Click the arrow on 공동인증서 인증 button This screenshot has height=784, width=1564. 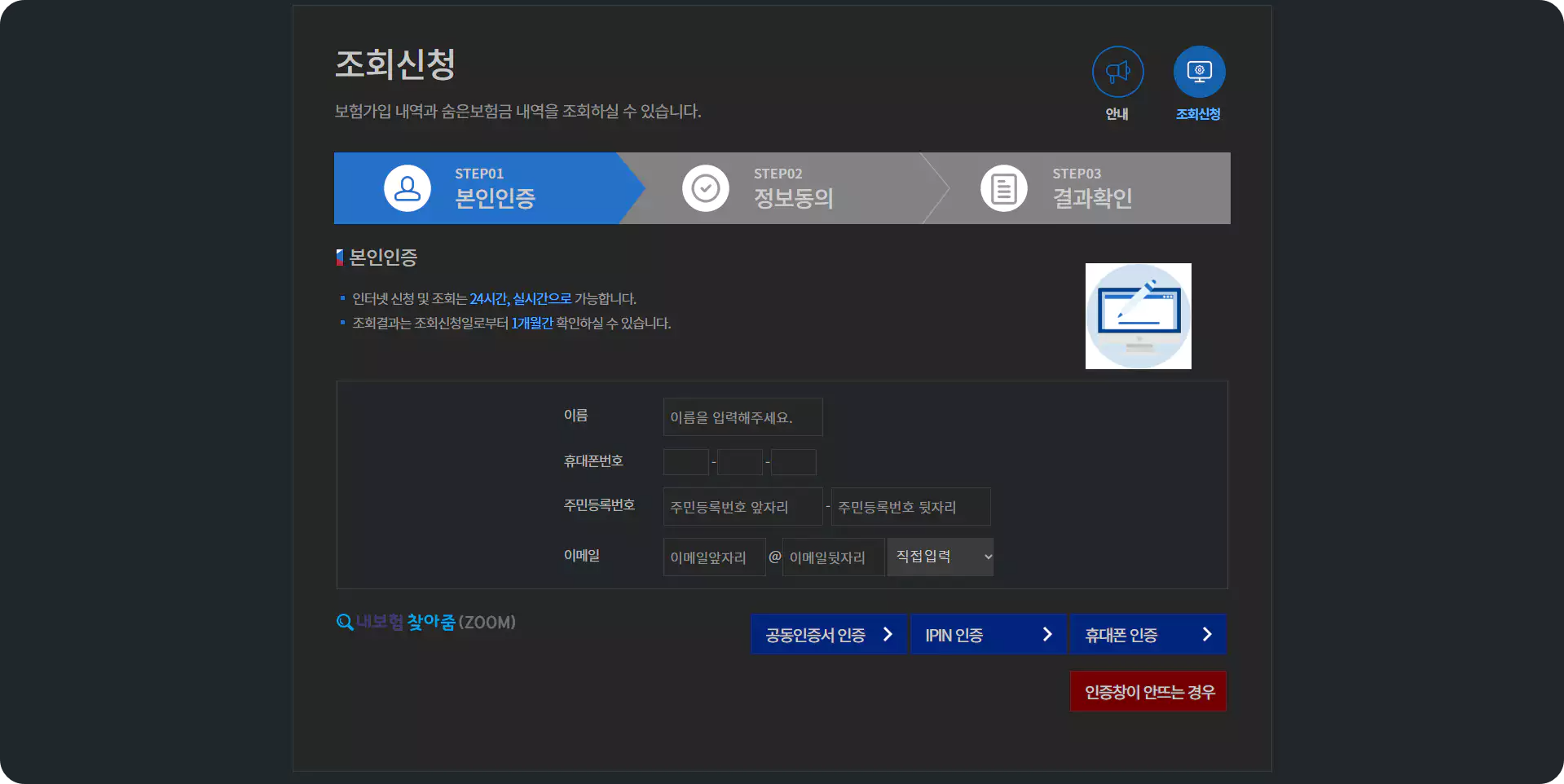click(888, 634)
